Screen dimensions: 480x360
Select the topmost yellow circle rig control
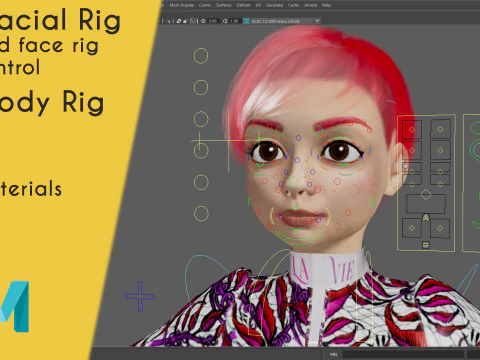point(201,56)
